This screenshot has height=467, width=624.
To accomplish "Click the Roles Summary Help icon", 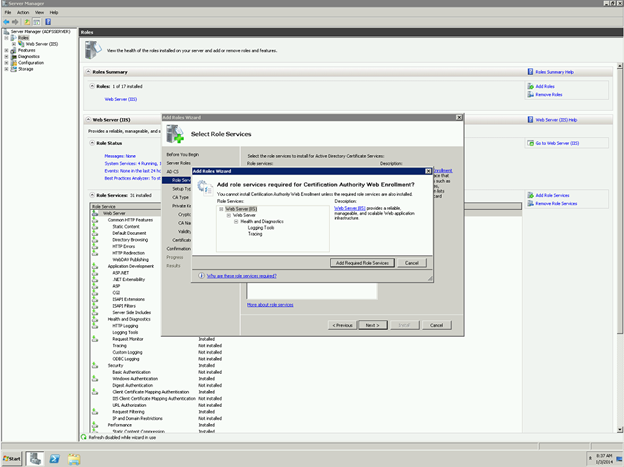I will tap(530, 72).
